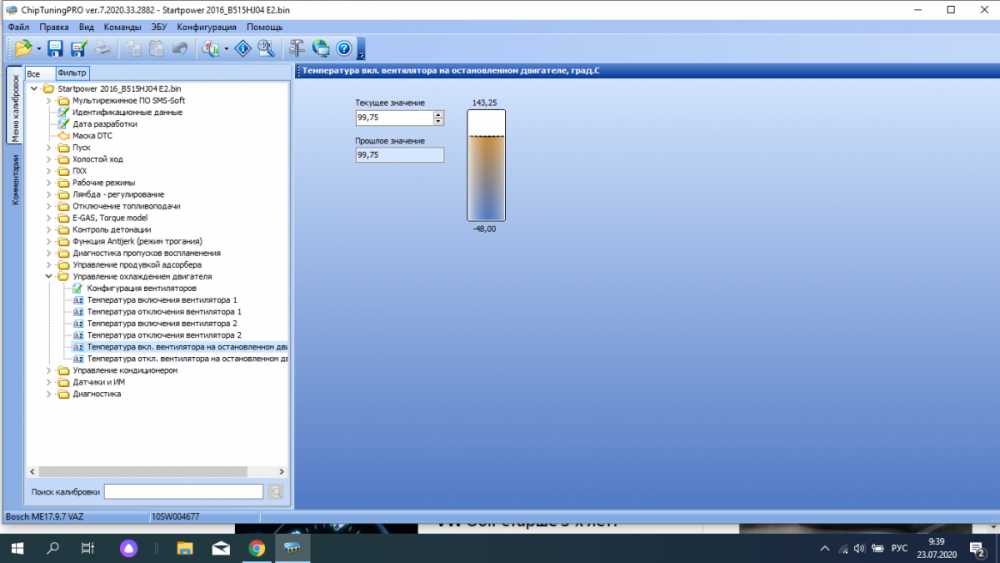Open Windows Start menu
Screen dimensions: 1000x563
pos(17,548)
